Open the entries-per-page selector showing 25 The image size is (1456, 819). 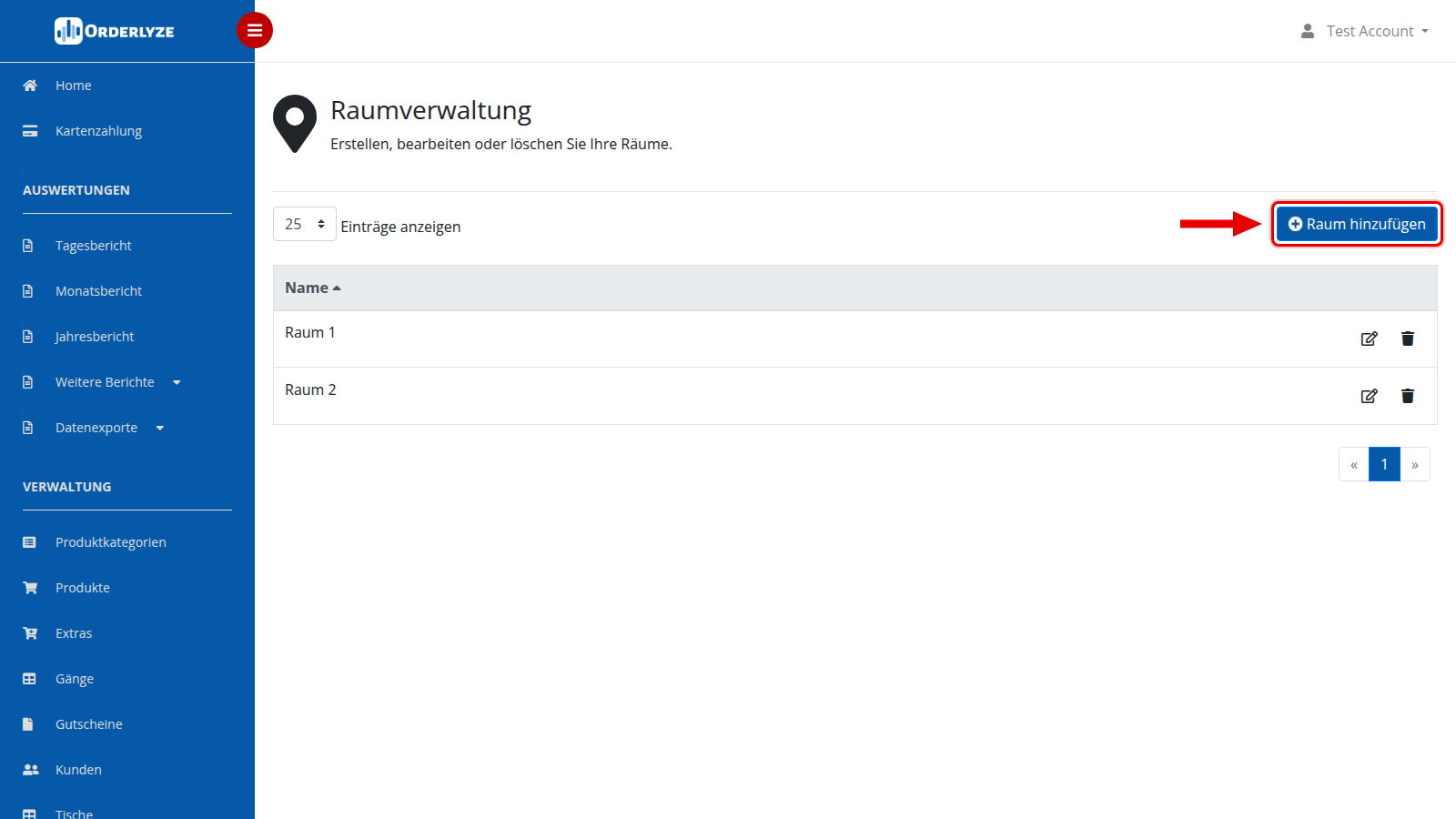[x=305, y=224]
